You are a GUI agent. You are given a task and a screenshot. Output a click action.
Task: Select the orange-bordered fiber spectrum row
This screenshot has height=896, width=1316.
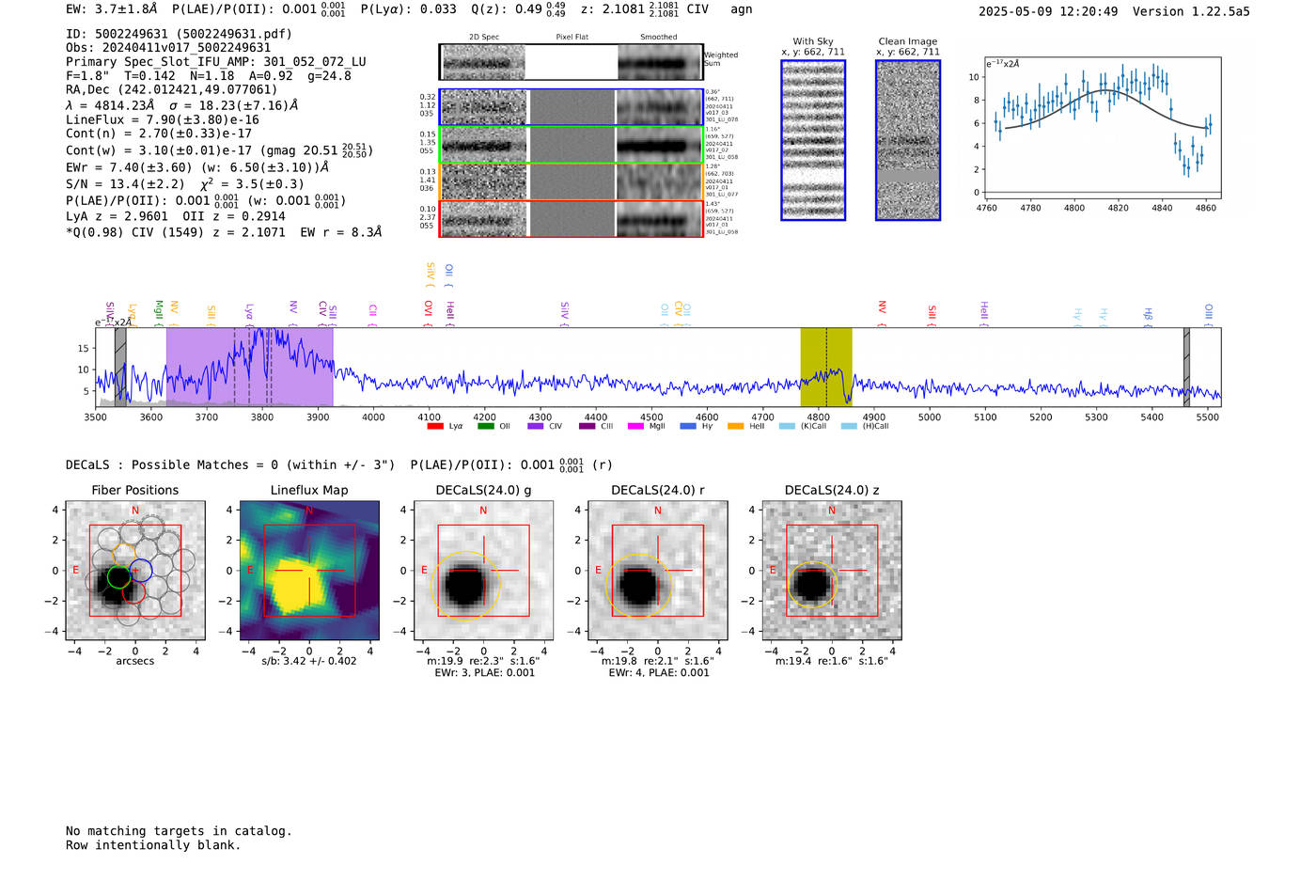(x=572, y=181)
